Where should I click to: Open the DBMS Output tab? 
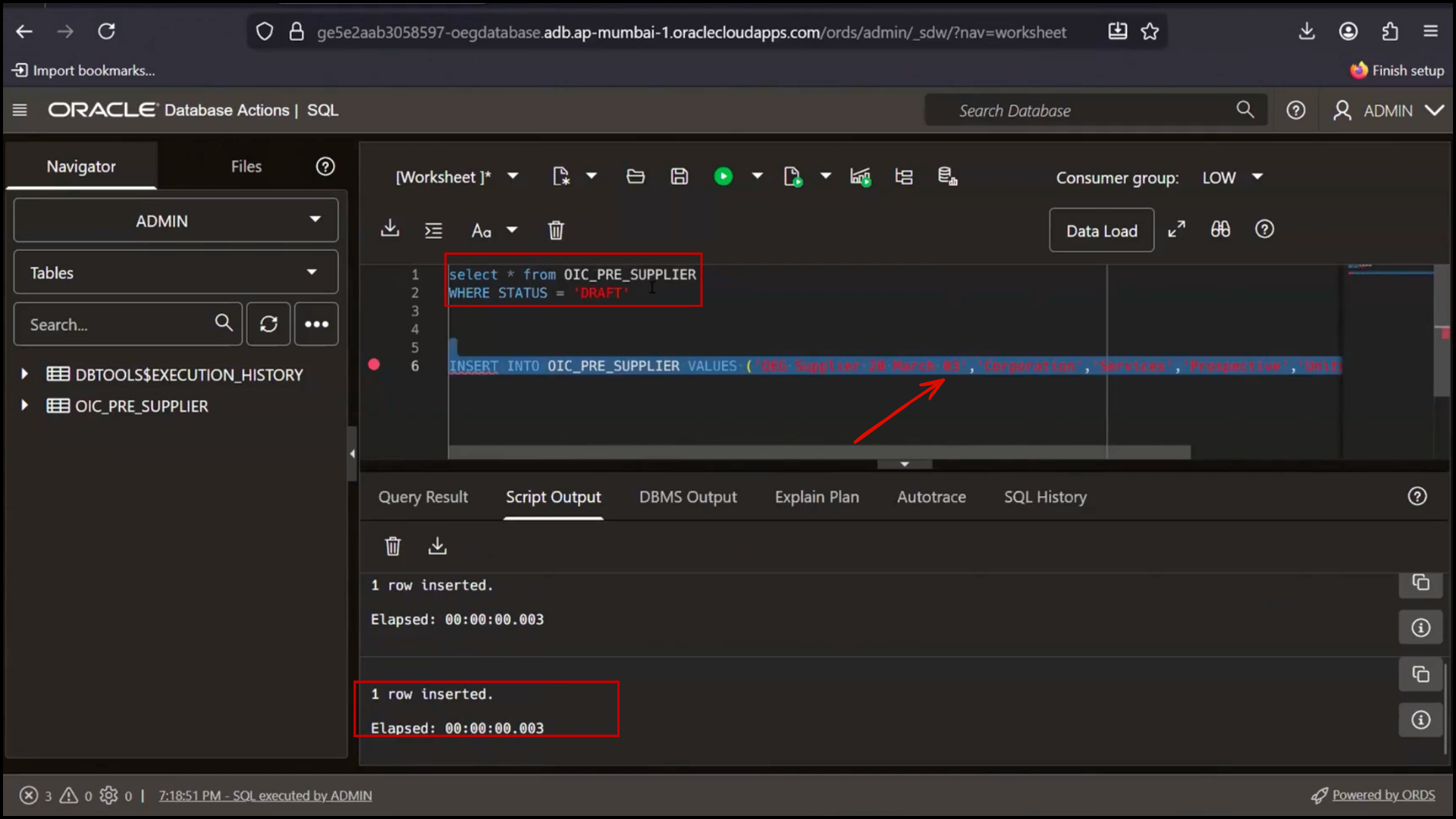pos(688,497)
